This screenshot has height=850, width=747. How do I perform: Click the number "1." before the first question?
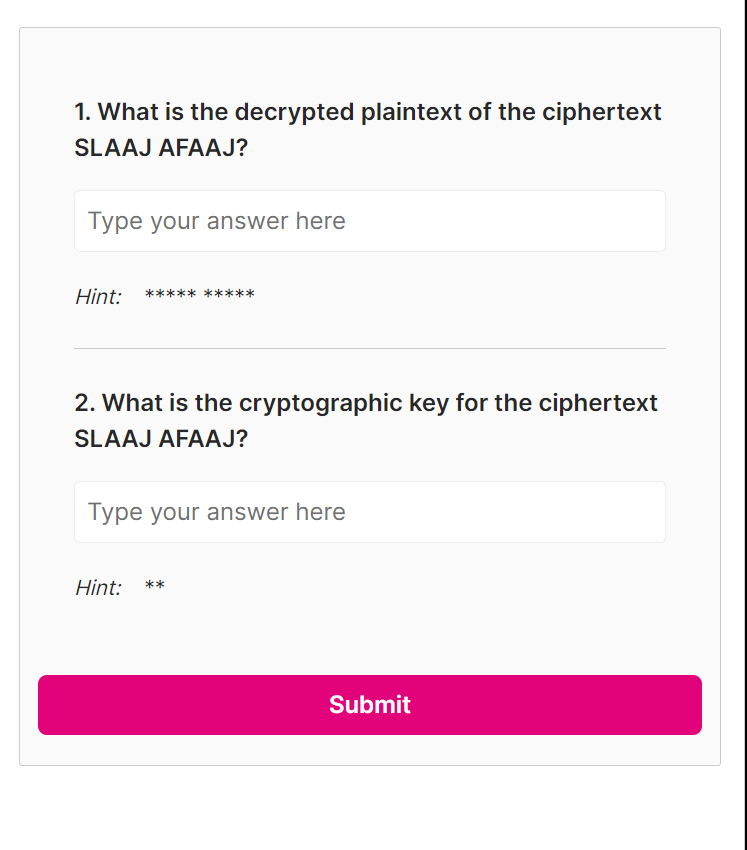click(x=83, y=112)
